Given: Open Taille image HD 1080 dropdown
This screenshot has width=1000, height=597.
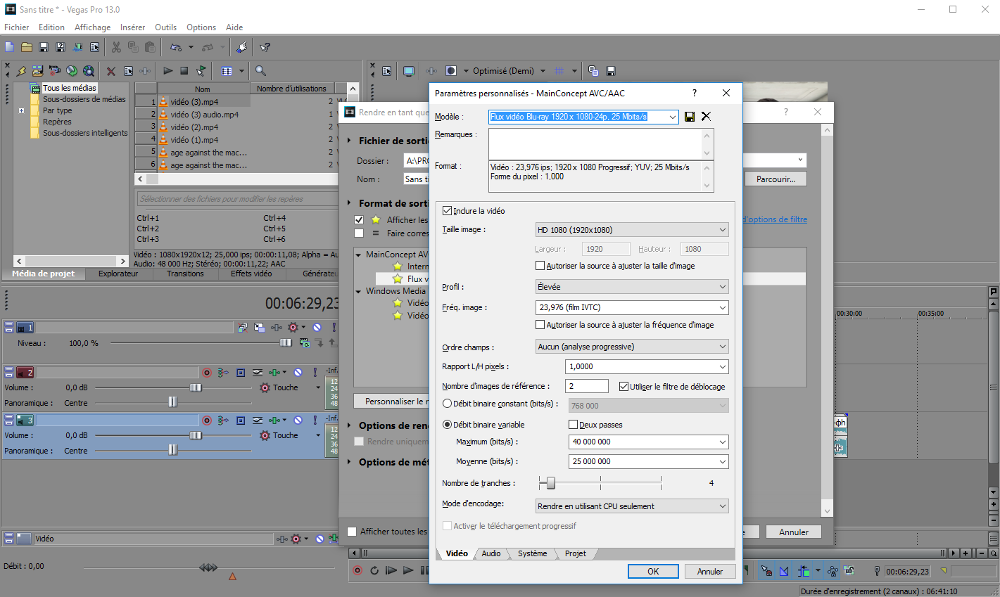Looking at the screenshot, I should [631, 230].
